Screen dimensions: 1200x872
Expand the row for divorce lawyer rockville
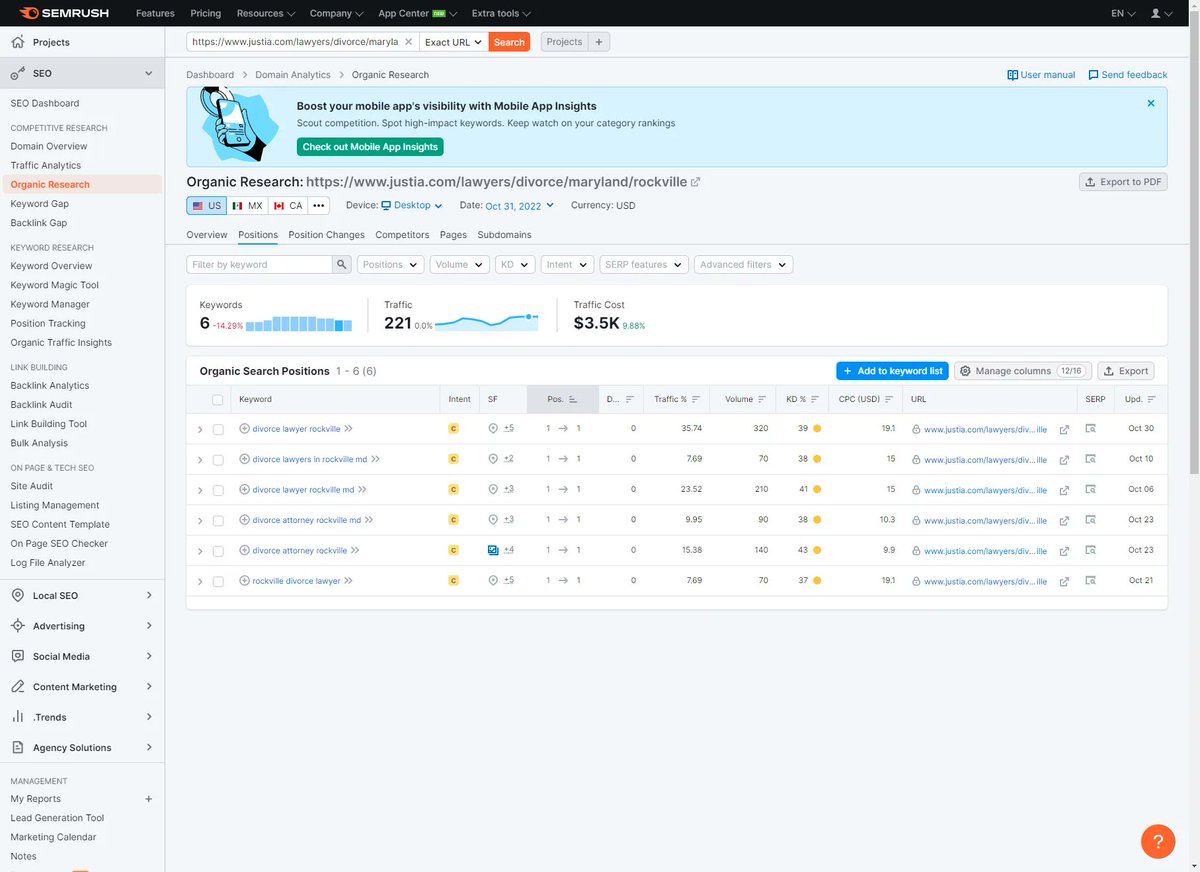pos(200,429)
